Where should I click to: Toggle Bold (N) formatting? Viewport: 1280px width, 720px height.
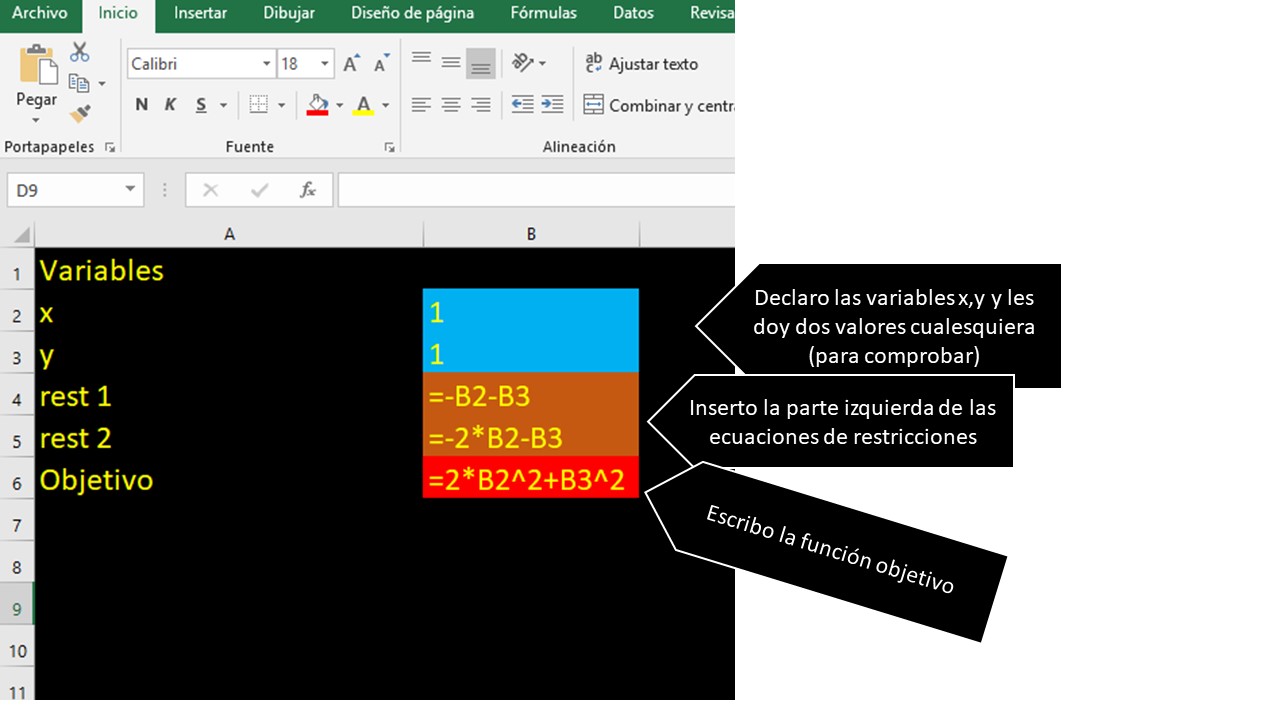[x=142, y=105]
